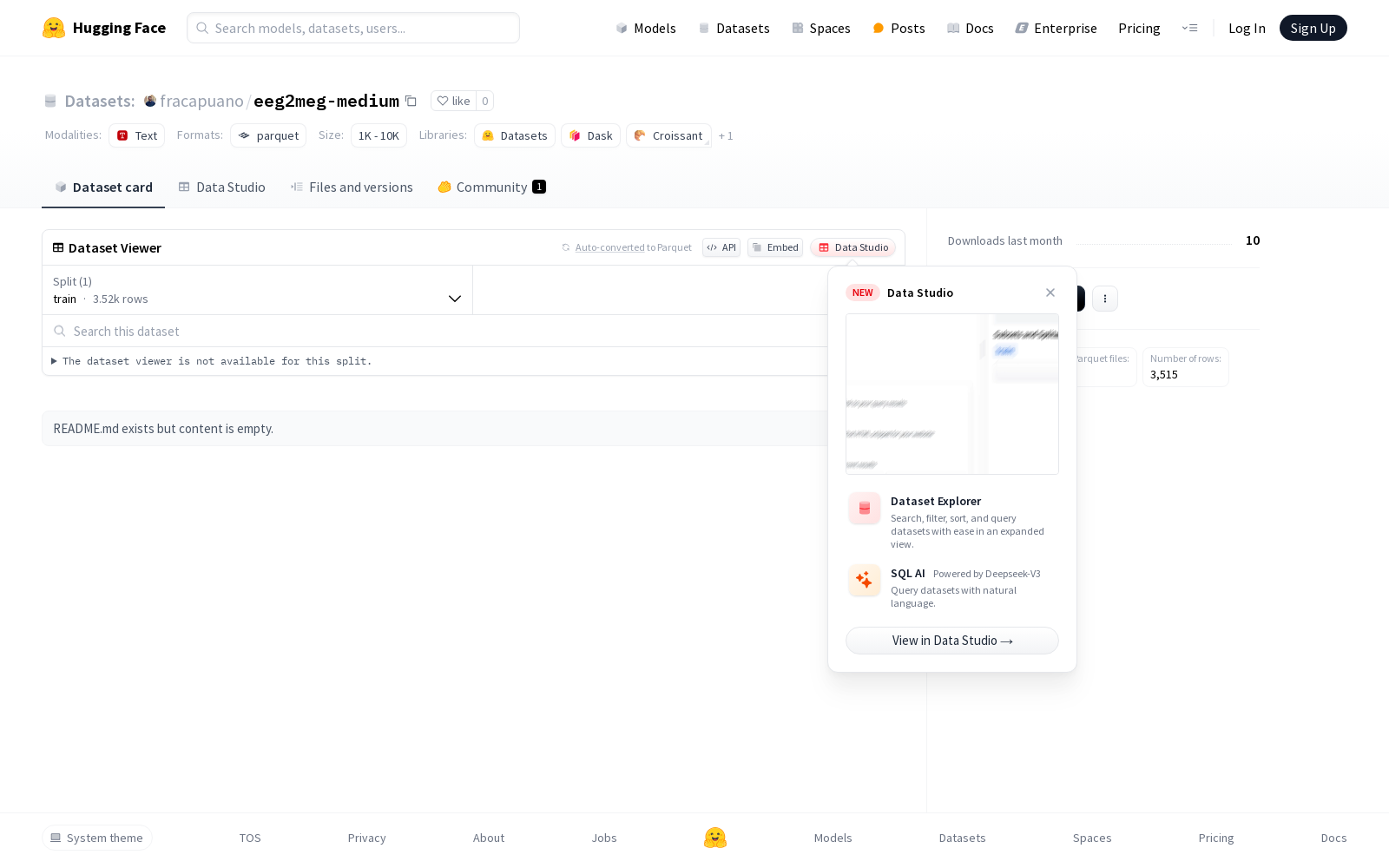
Task: Expand the Split train dropdown
Action: (257, 290)
